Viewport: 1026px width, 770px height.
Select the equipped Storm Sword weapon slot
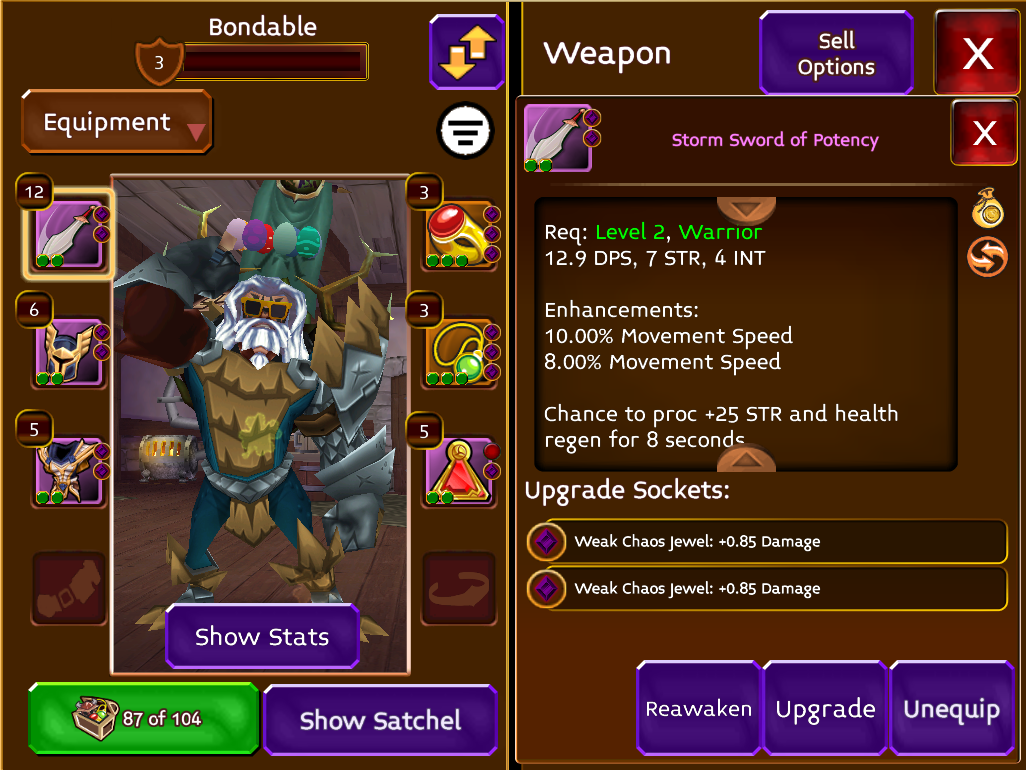(69, 234)
